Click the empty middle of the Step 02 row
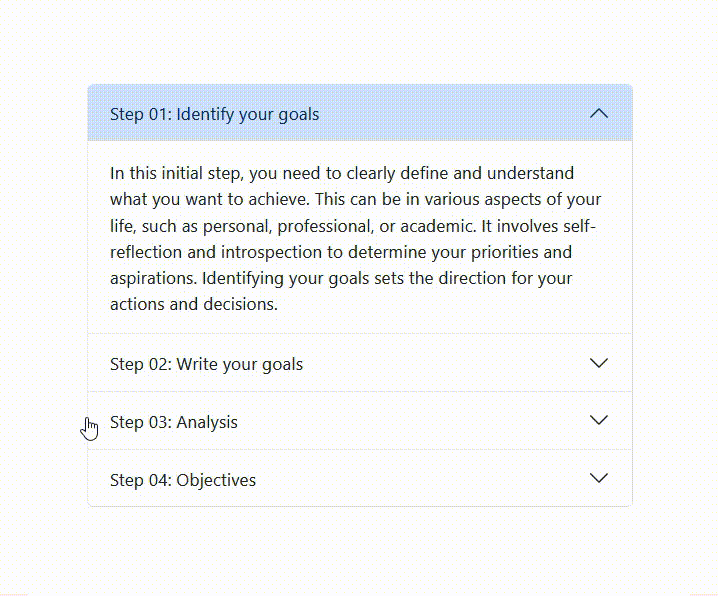 pyautogui.click(x=440, y=364)
